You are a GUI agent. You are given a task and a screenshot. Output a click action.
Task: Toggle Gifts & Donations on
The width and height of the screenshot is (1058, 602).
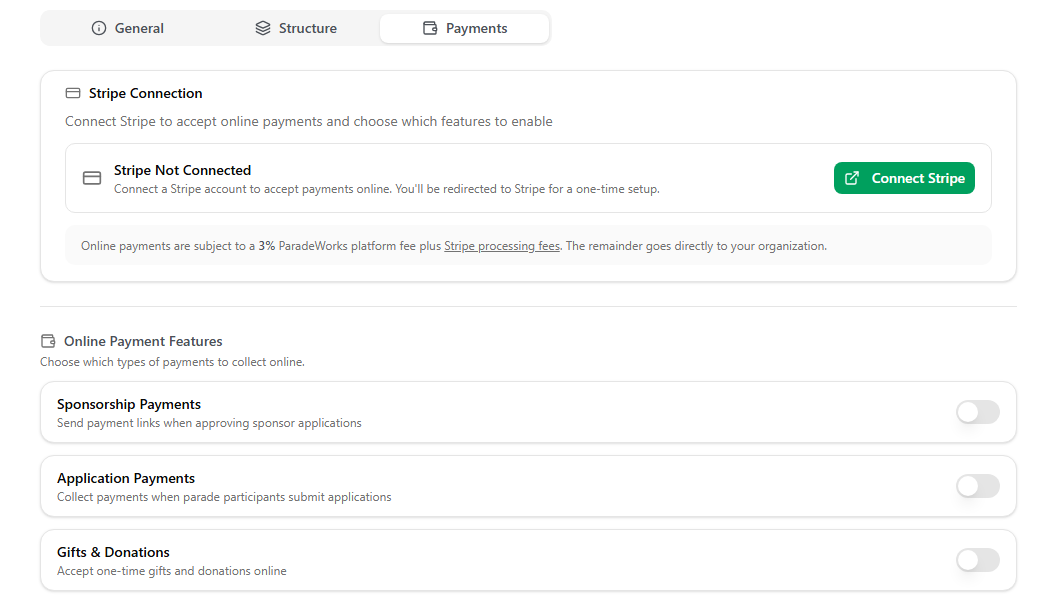[x=978, y=560]
